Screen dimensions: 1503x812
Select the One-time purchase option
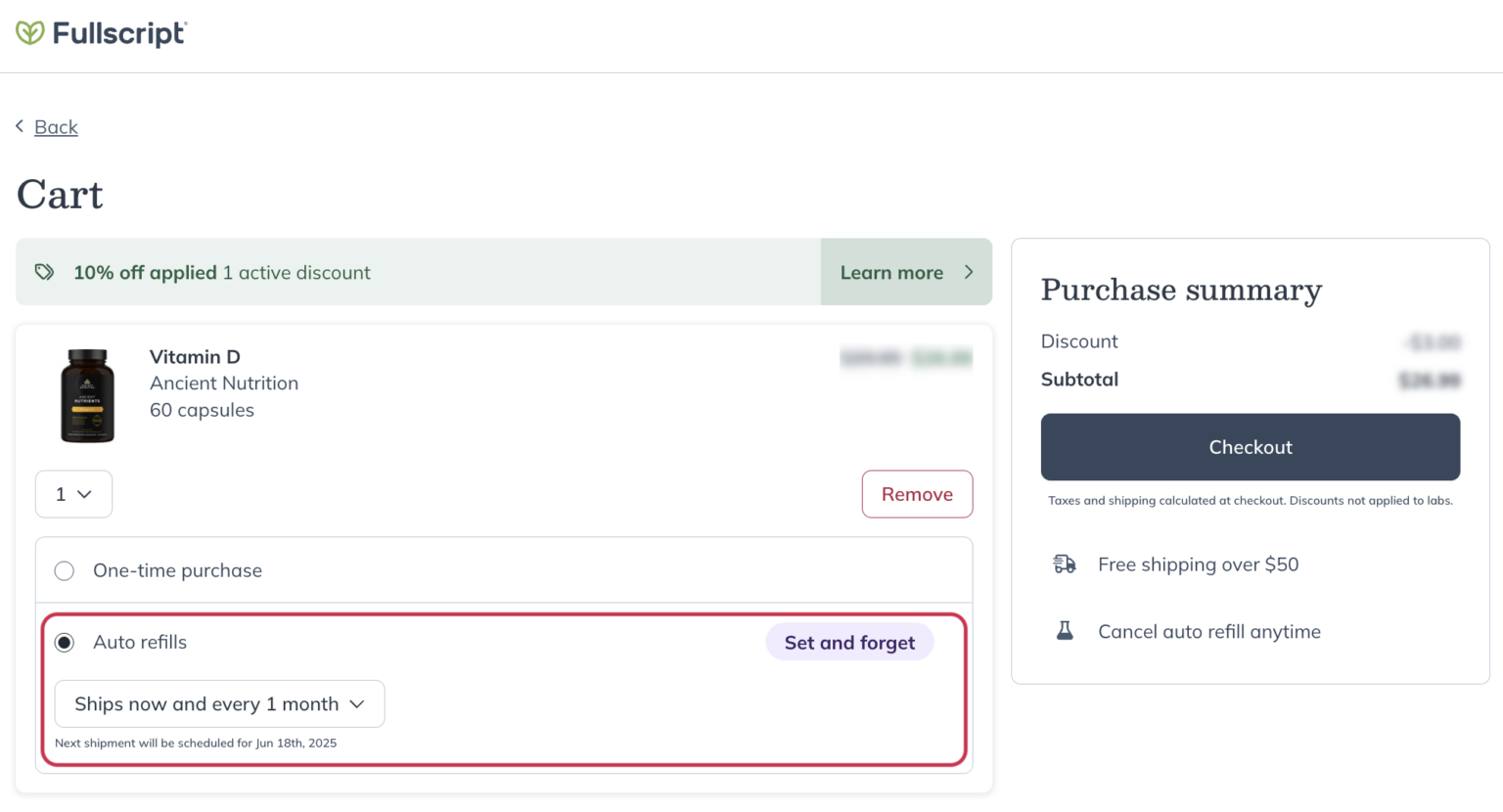click(65, 570)
